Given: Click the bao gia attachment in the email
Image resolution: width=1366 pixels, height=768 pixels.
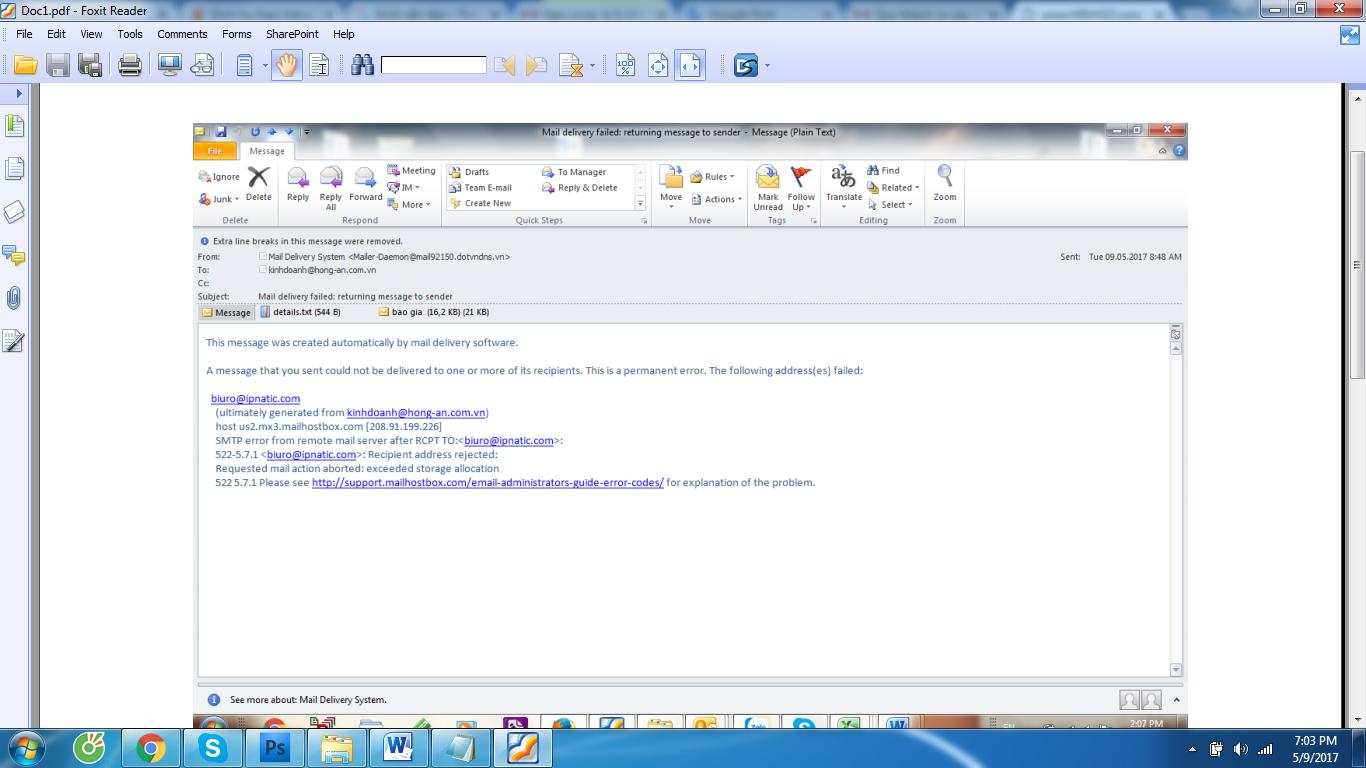Looking at the screenshot, I should (434, 312).
